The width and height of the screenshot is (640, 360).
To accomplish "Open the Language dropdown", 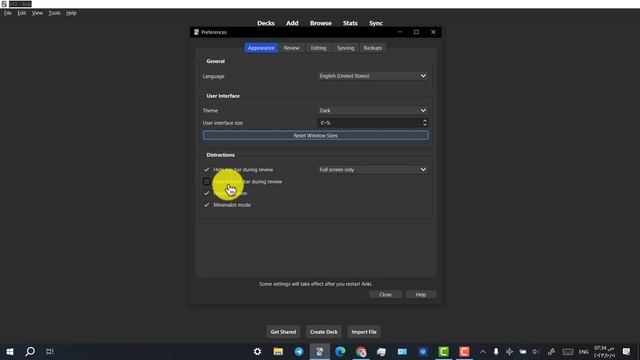I will coord(373,76).
